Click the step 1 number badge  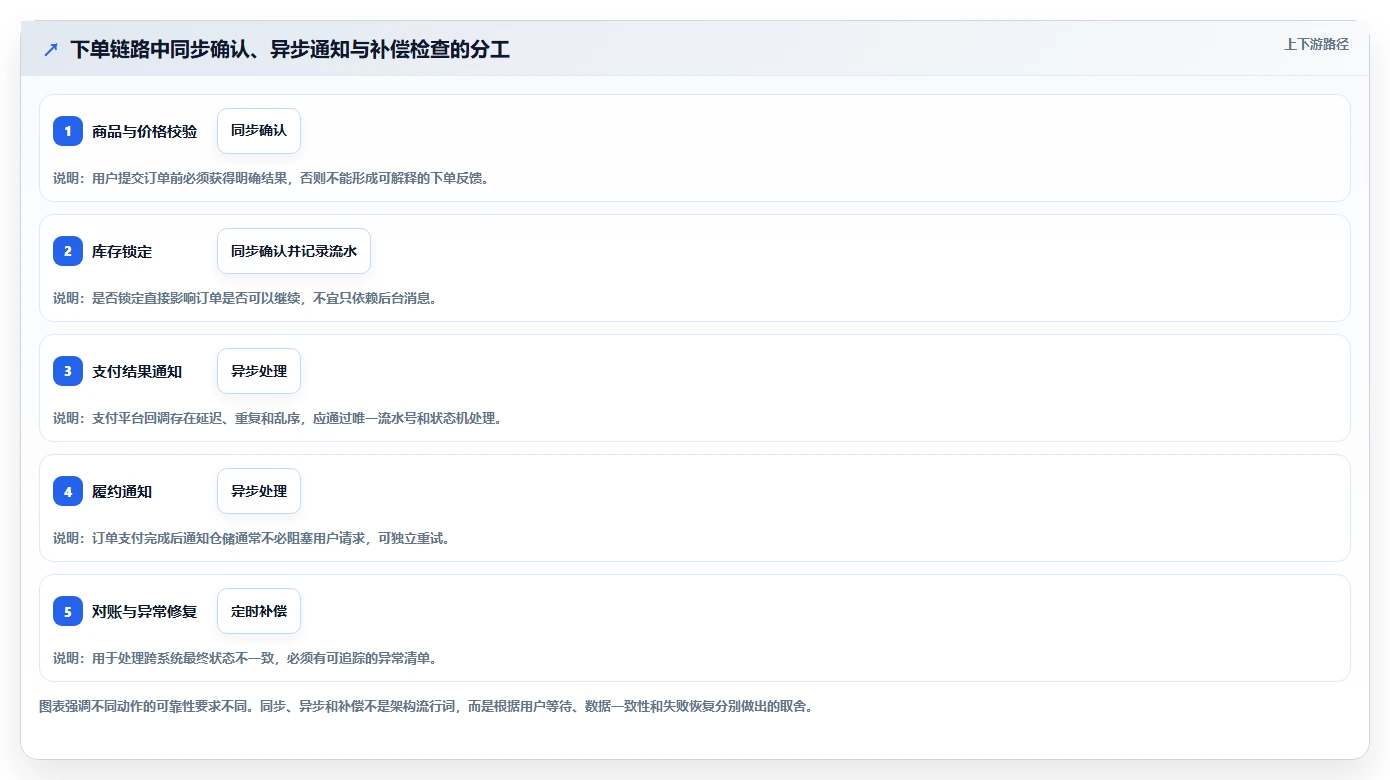(x=68, y=131)
